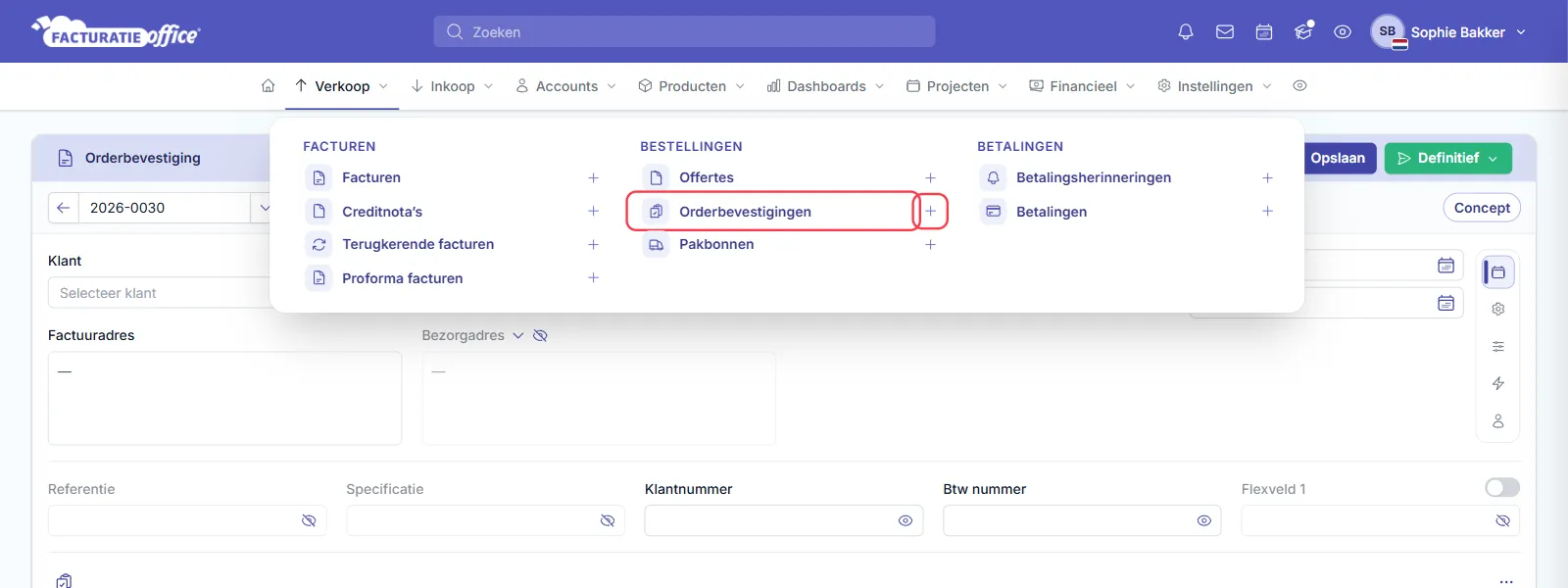Open Facturen from the Verkoop menu
1568x588 pixels.
(x=370, y=178)
